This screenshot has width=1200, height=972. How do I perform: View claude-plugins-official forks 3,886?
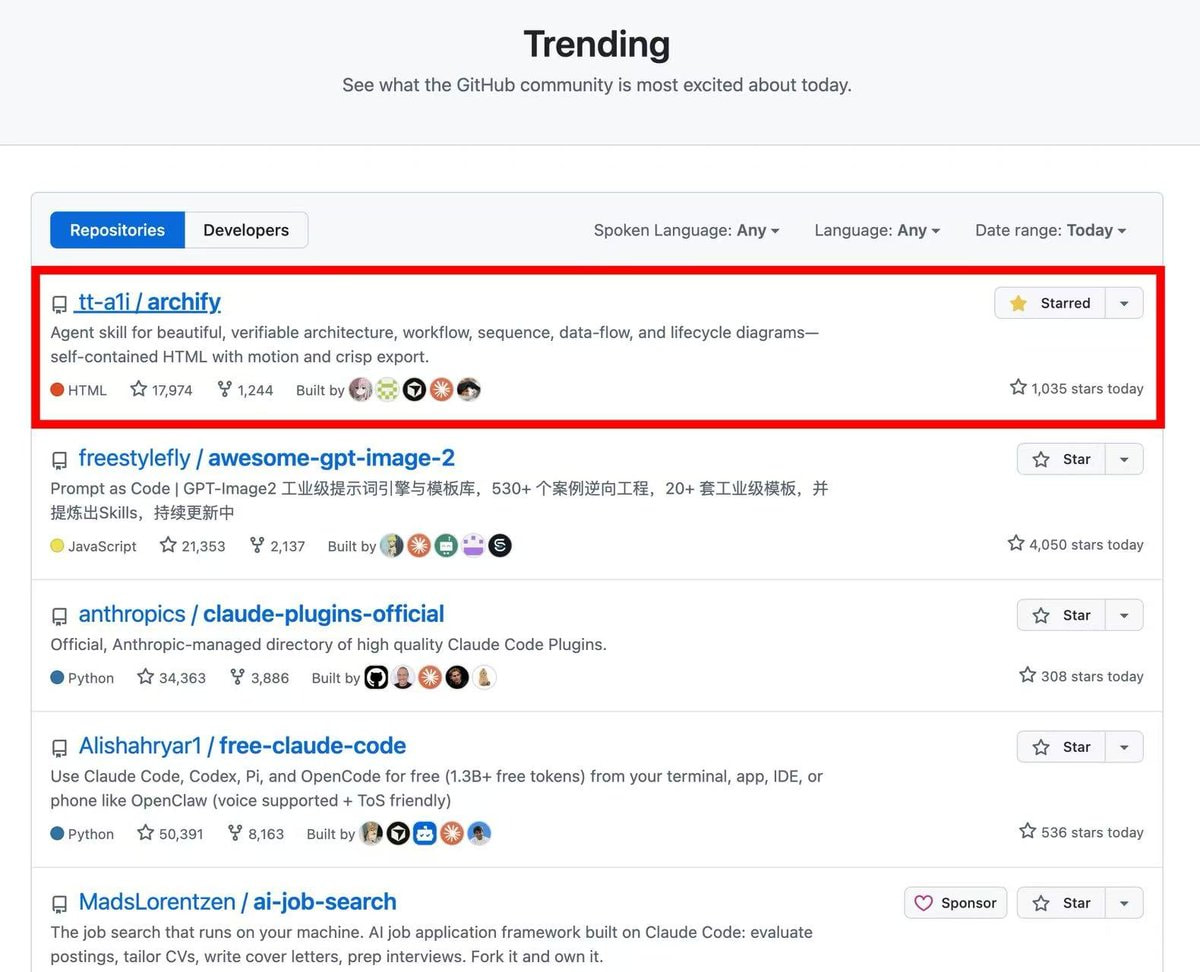(x=259, y=677)
